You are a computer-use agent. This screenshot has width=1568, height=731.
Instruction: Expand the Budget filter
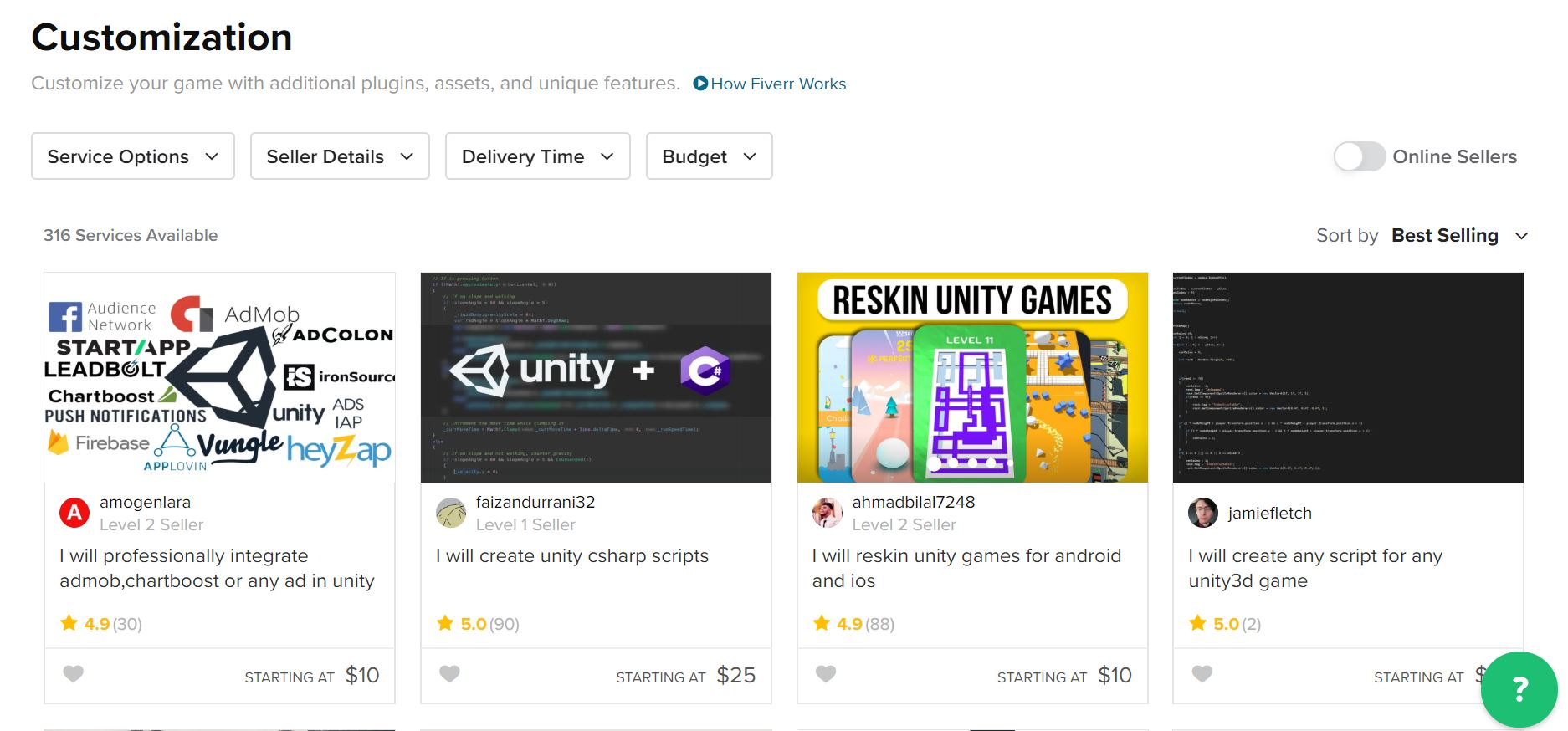[709, 156]
